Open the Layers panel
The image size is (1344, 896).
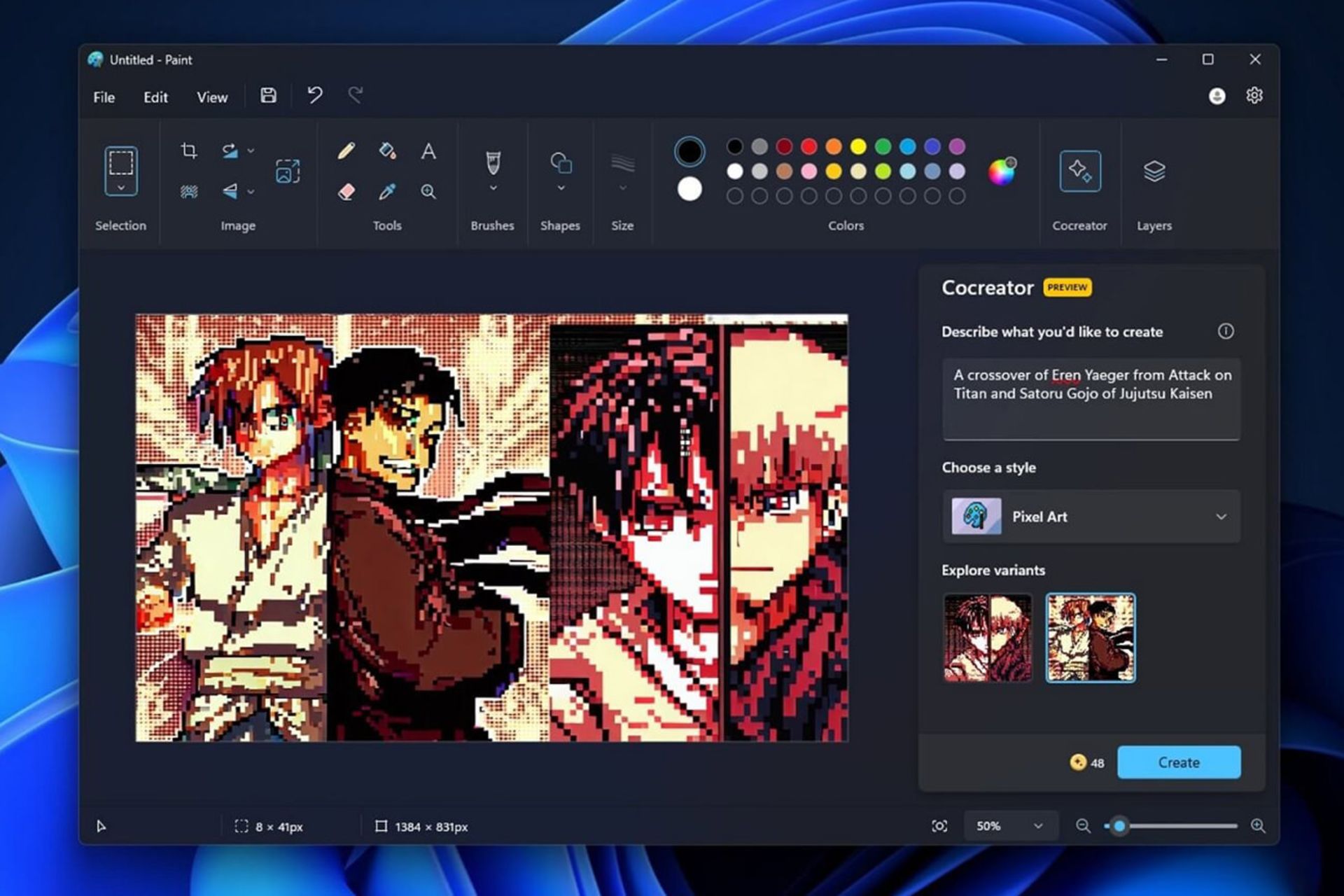click(1154, 171)
